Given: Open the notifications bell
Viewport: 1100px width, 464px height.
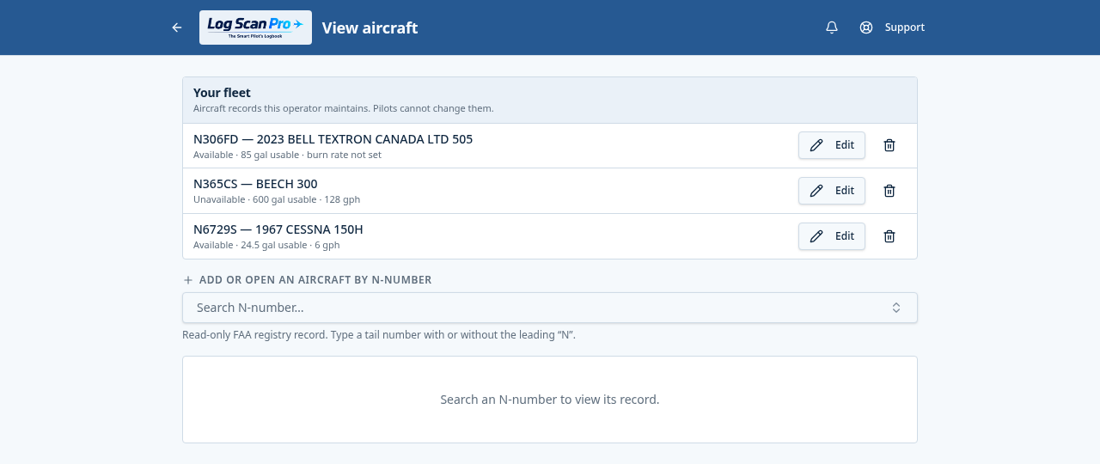Looking at the screenshot, I should pyautogui.click(x=831, y=27).
